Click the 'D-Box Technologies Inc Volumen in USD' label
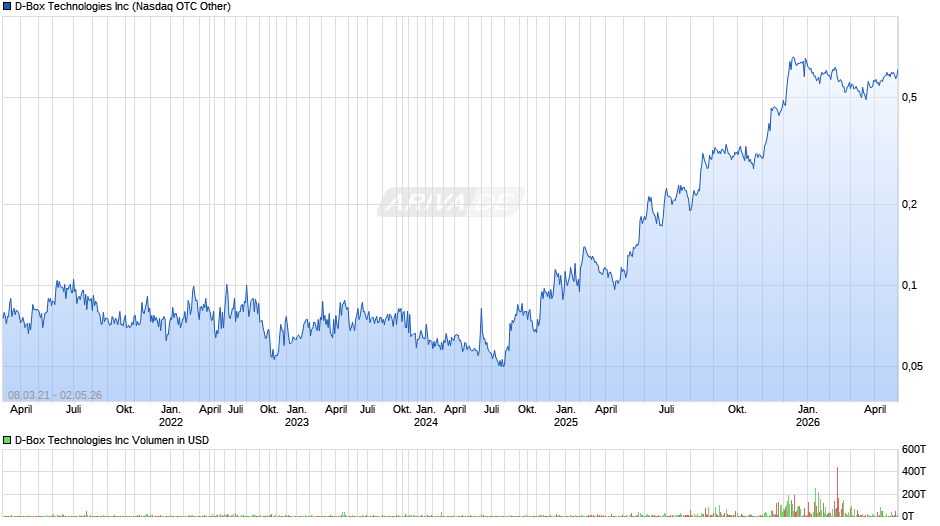 pyautogui.click(x=112, y=440)
